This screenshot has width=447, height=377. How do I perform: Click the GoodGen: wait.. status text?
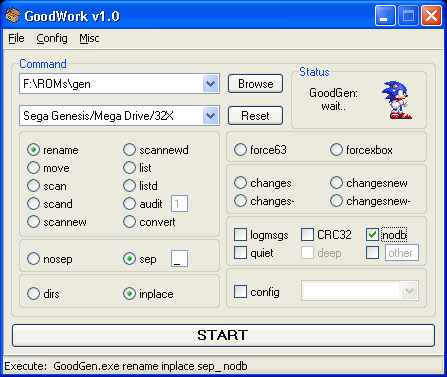333,100
